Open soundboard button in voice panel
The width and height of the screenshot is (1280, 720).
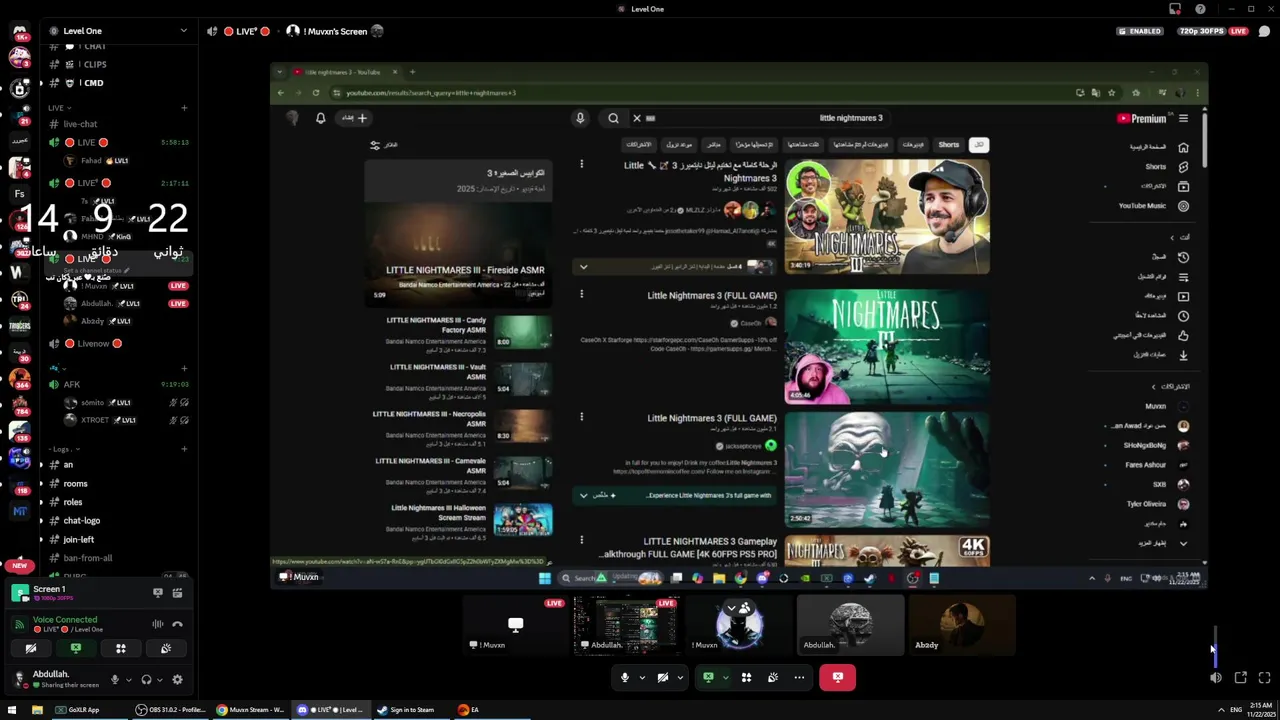166,648
